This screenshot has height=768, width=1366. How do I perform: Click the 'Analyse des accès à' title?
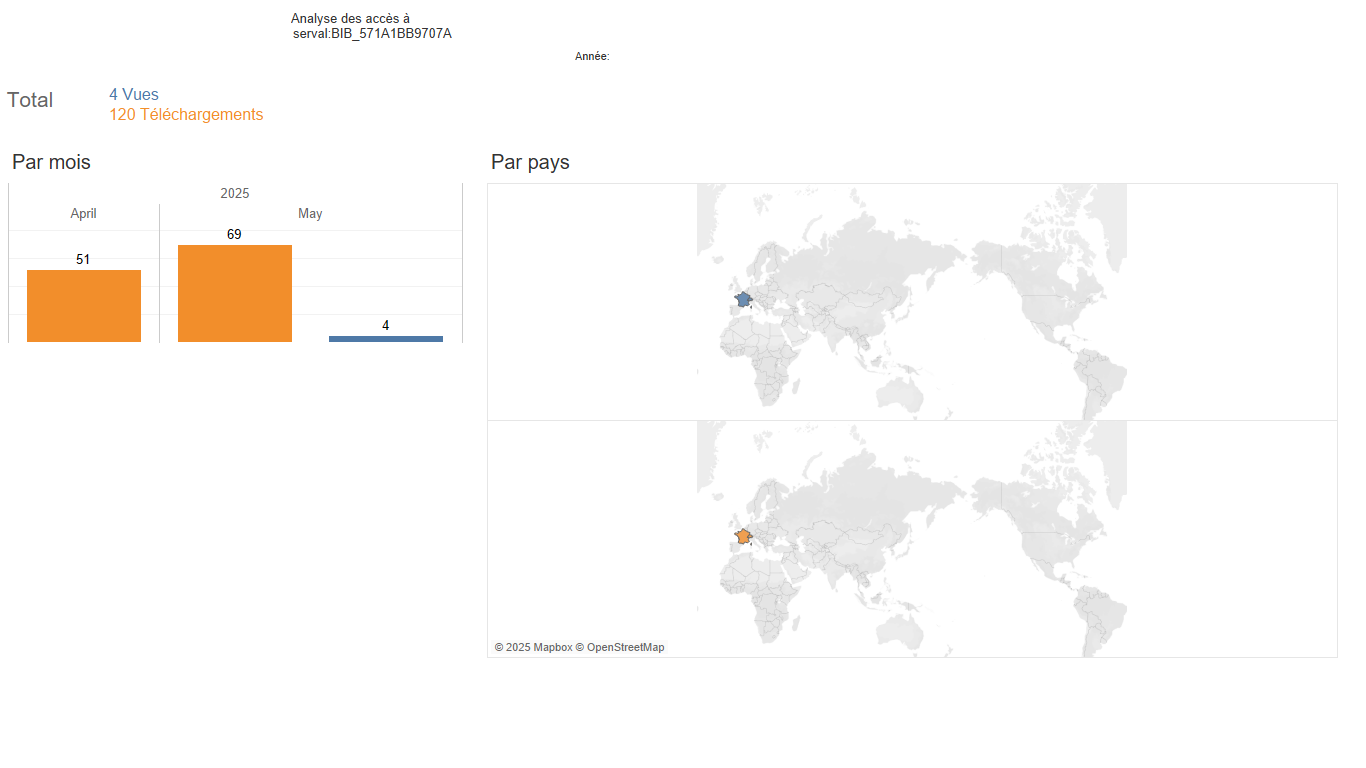click(350, 19)
